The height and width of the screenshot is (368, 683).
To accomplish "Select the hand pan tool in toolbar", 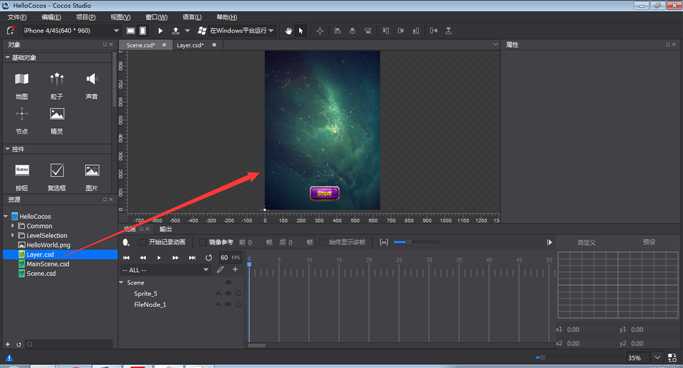I will click(x=288, y=30).
